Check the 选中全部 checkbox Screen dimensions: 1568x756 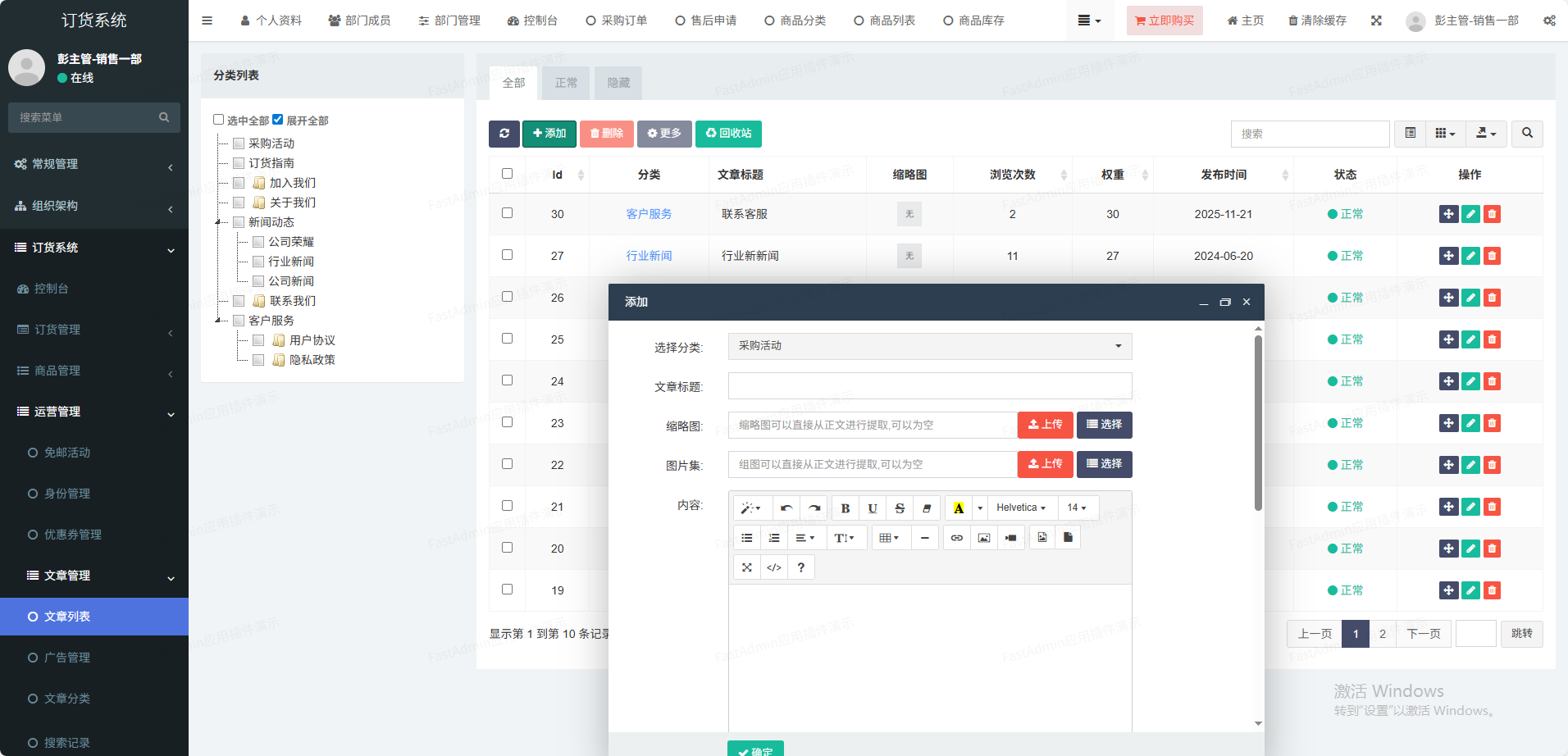coord(219,120)
